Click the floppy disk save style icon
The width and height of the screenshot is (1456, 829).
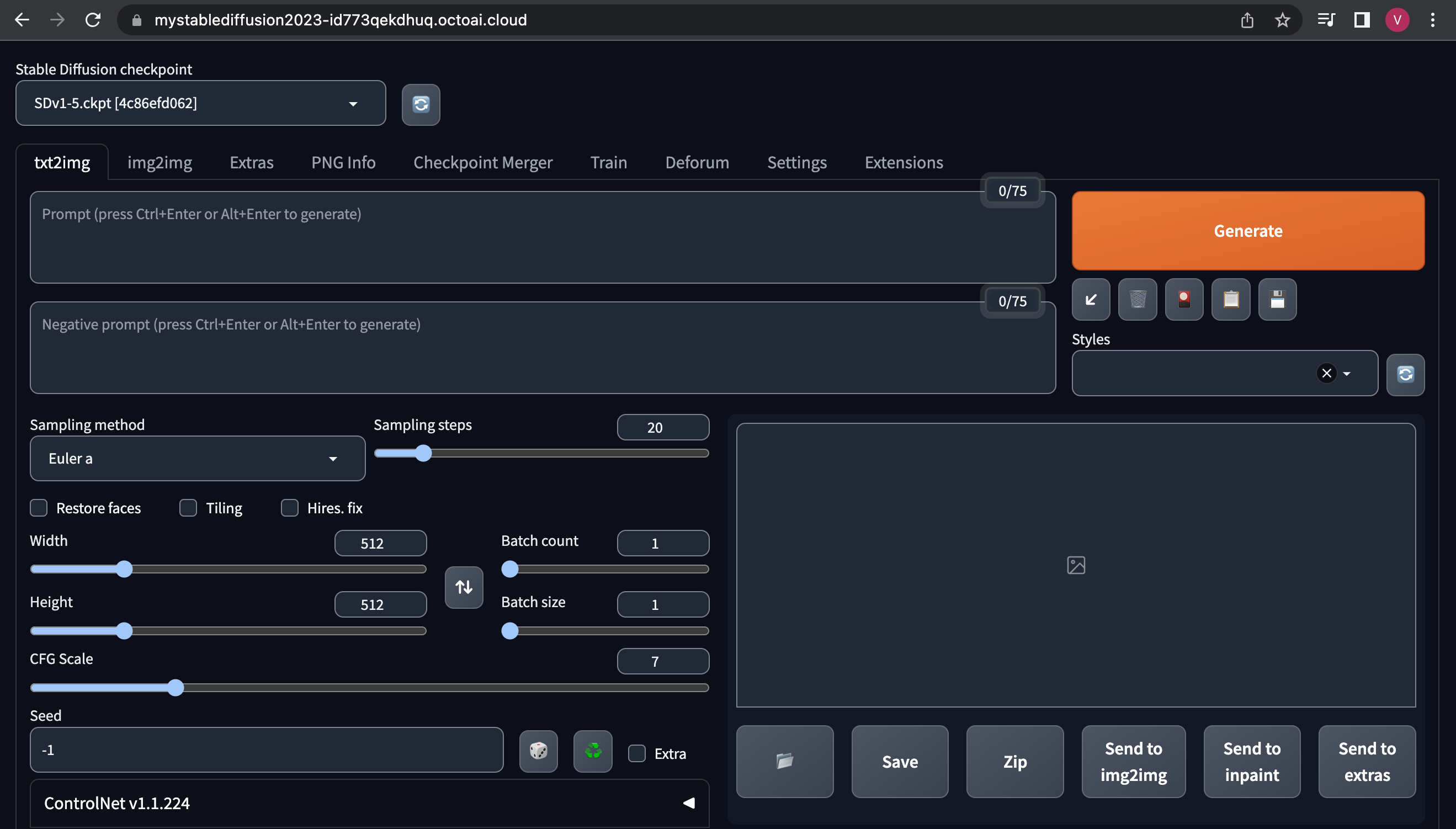click(1277, 300)
